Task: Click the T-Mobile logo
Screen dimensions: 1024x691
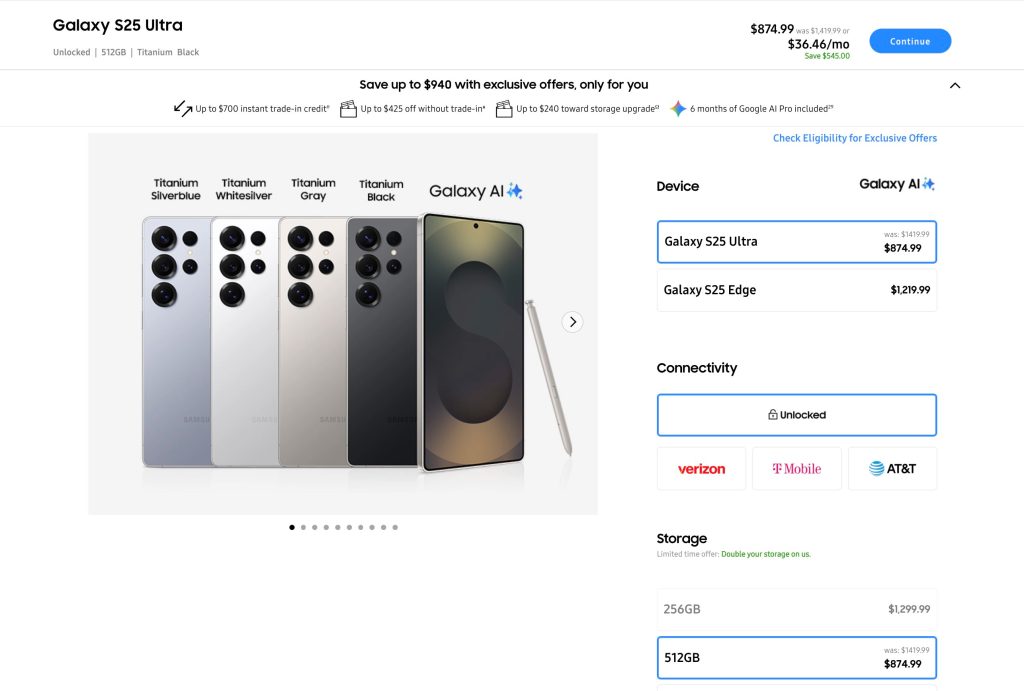Action: [x=796, y=468]
